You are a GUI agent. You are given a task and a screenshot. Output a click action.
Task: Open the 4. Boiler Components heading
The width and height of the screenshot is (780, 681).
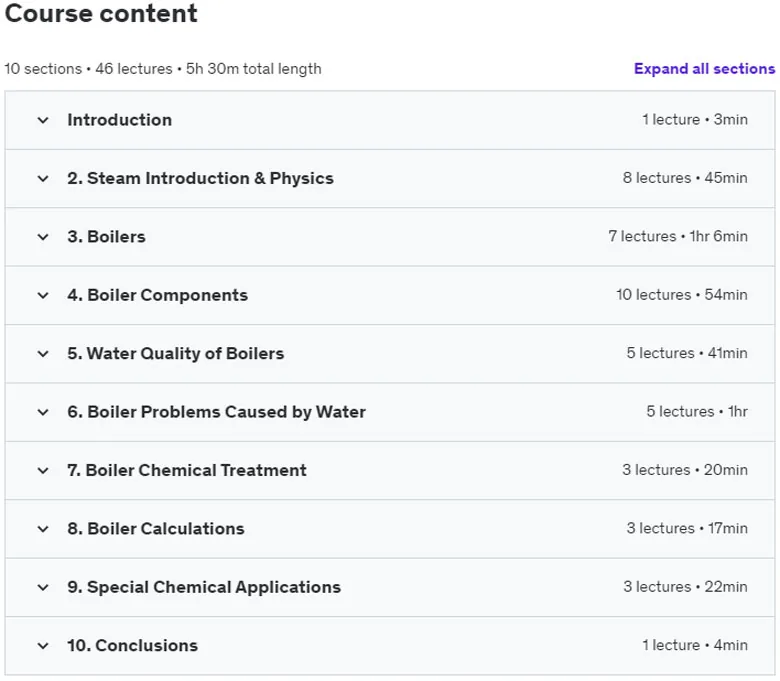click(x=158, y=295)
